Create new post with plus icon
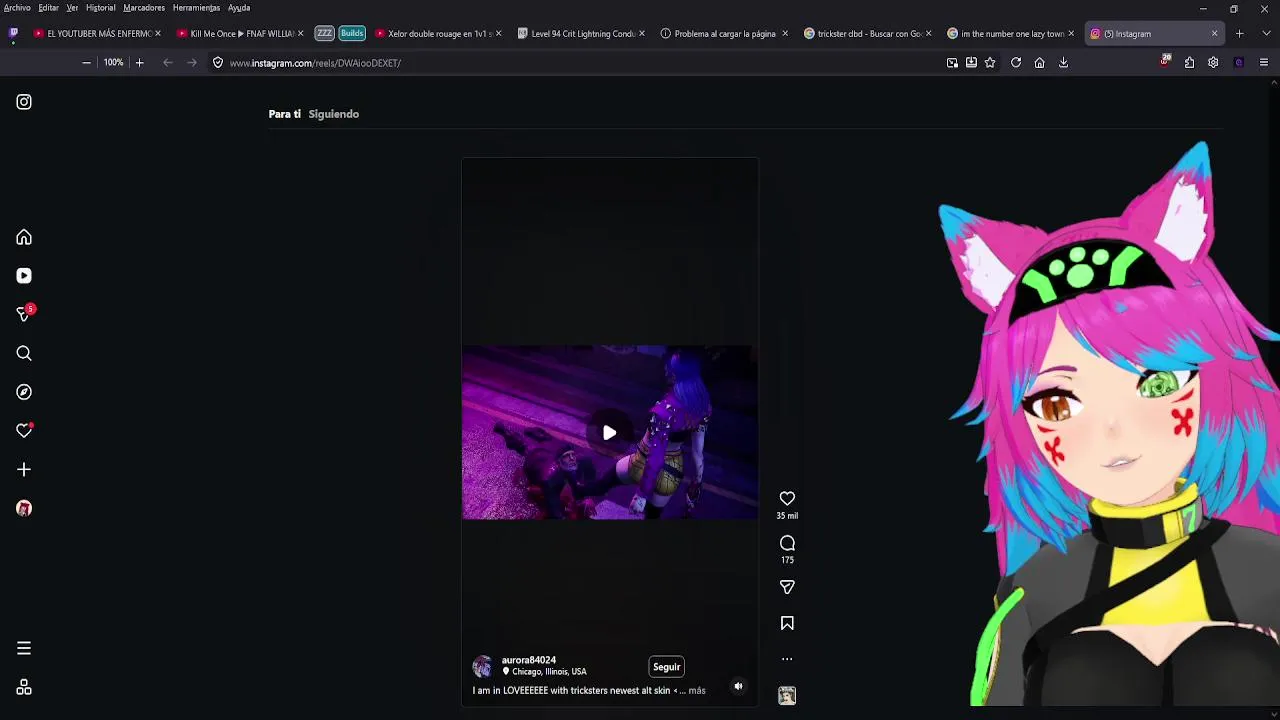This screenshot has height=720, width=1280. [x=24, y=469]
